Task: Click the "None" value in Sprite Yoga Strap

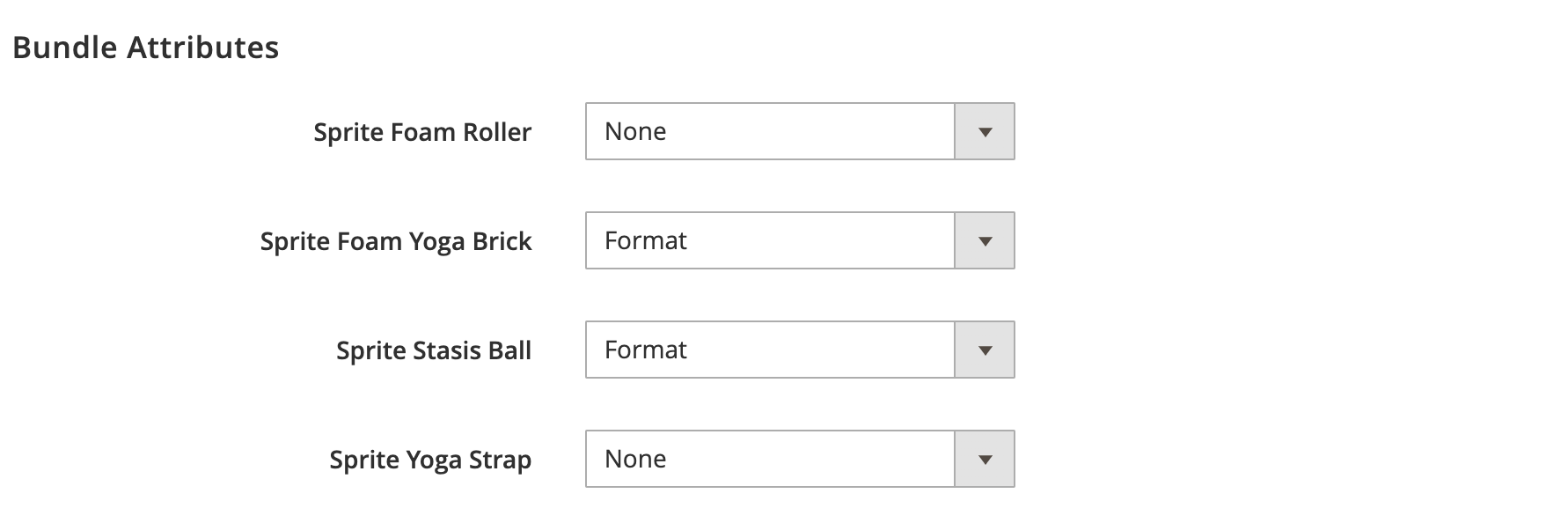Action: pyautogui.click(x=635, y=460)
